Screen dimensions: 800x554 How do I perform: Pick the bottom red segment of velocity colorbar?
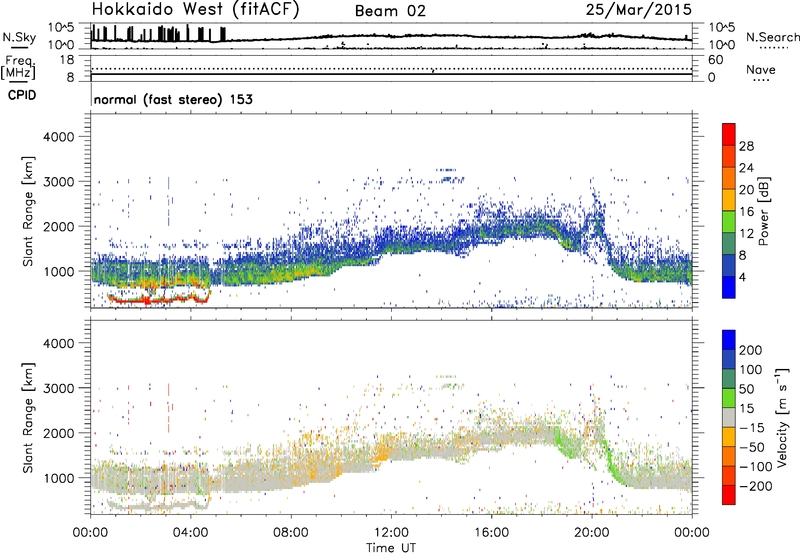coord(729,495)
